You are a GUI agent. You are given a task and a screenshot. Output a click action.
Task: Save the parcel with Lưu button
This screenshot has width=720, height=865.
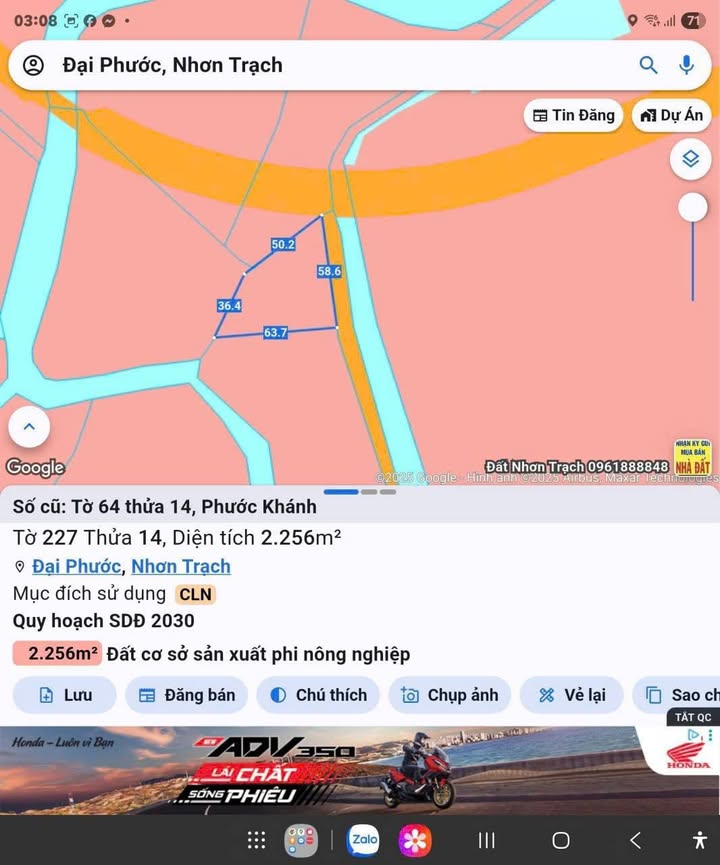click(x=65, y=695)
